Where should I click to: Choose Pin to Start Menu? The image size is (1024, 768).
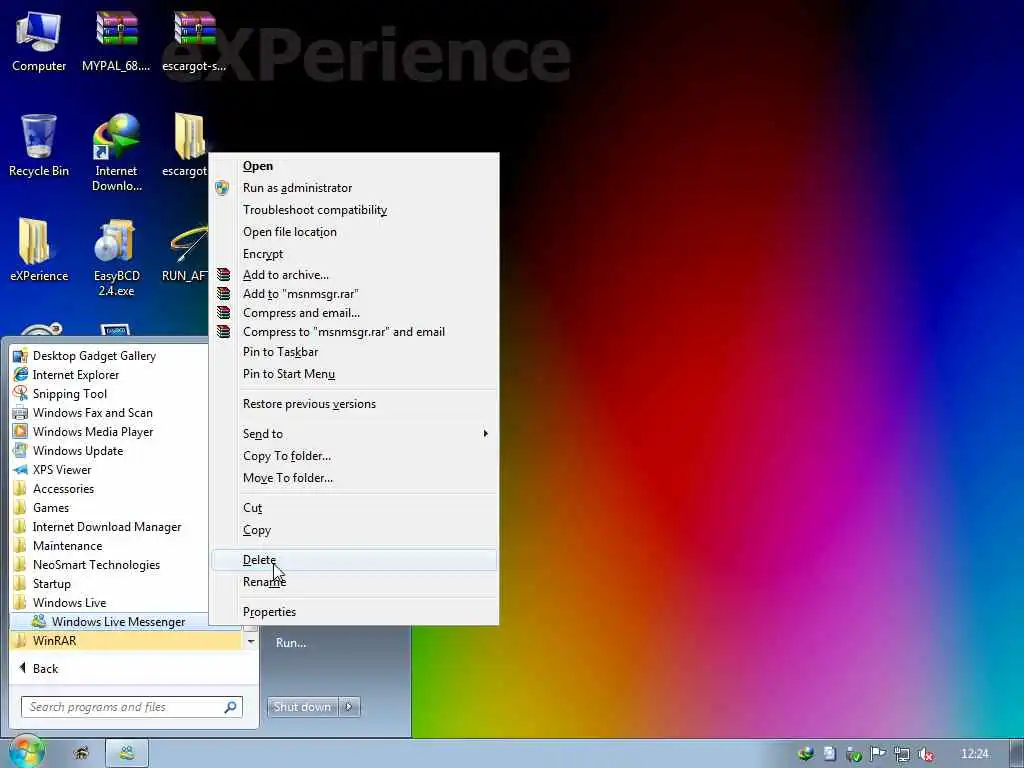tap(355, 374)
